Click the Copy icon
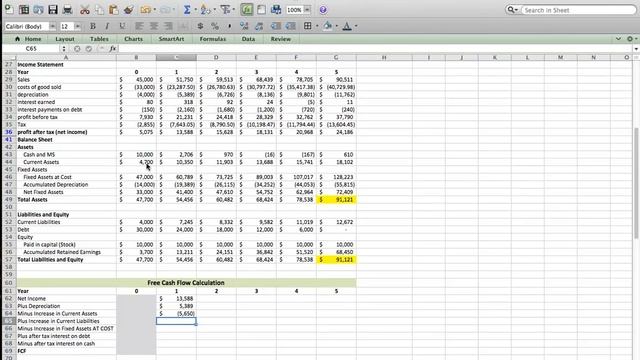Image resolution: width=640 pixels, height=360 pixels. (x=99, y=9)
